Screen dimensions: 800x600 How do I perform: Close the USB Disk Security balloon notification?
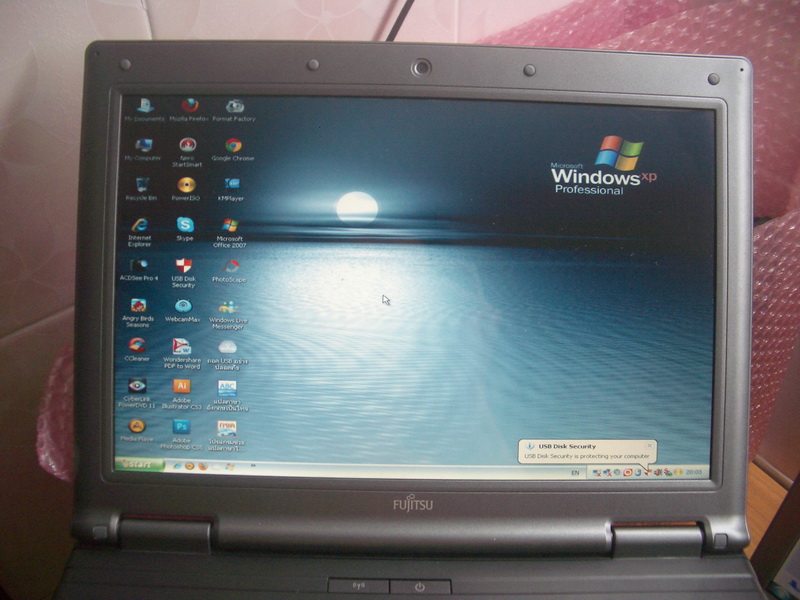point(648,445)
